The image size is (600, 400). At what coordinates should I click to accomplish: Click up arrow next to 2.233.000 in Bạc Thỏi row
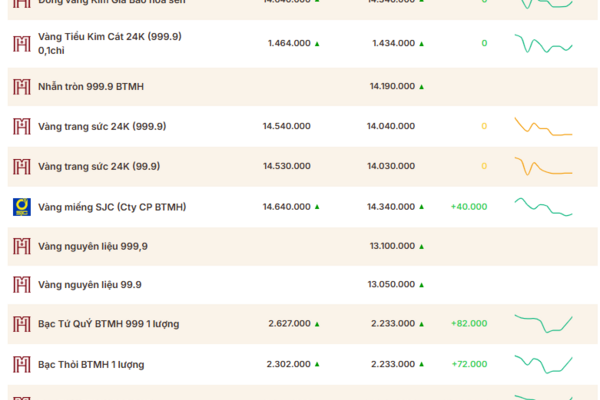421,364
